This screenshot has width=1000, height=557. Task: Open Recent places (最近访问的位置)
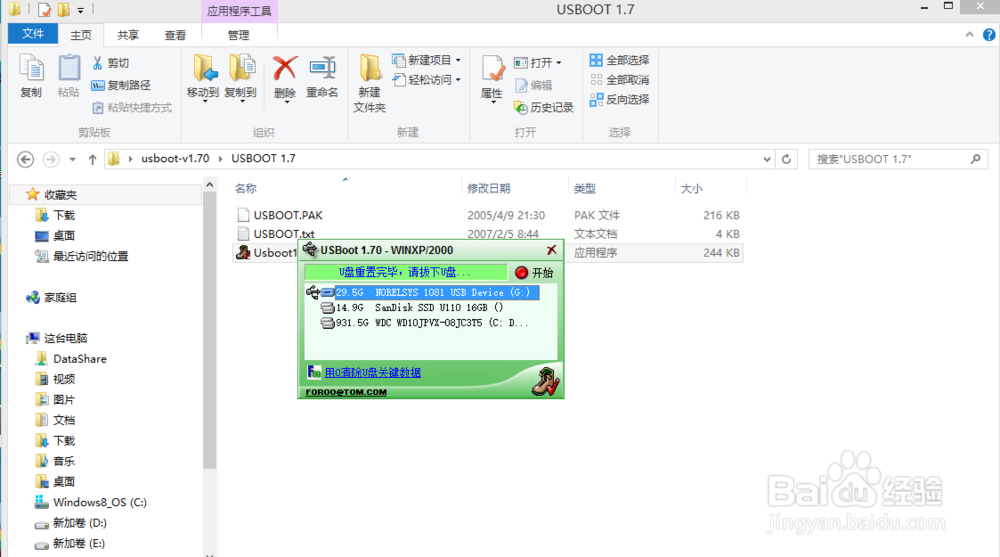[90, 256]
